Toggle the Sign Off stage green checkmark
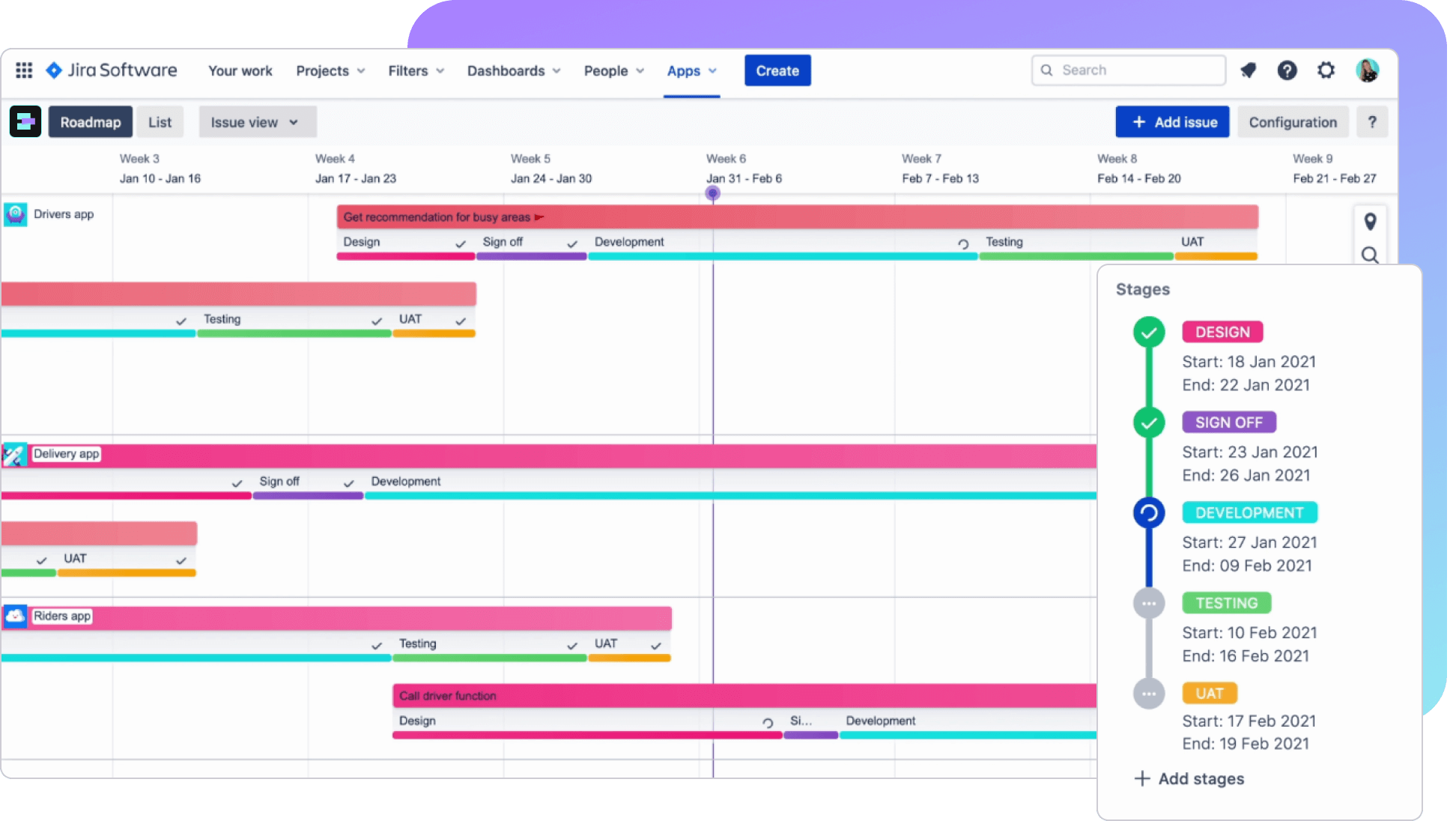1456x821 pixels. pos(1148,422)
